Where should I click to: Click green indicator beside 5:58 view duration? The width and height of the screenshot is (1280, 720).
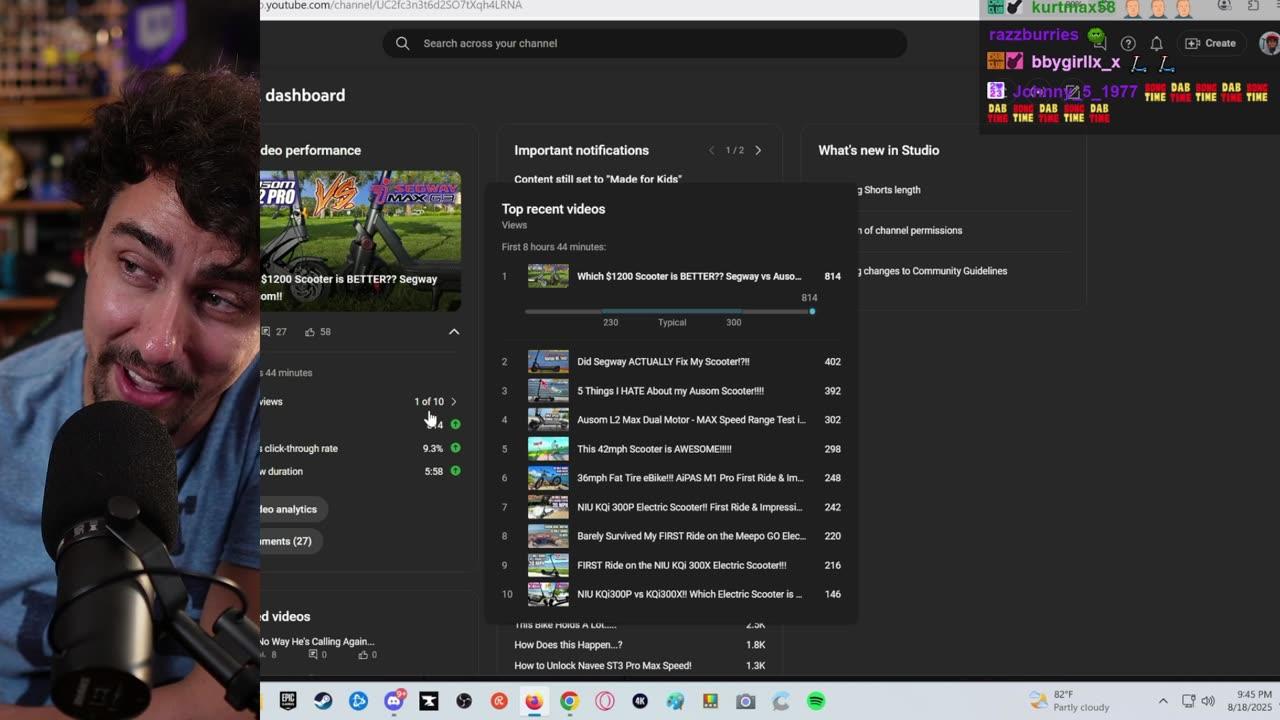(x=455, y=471)
